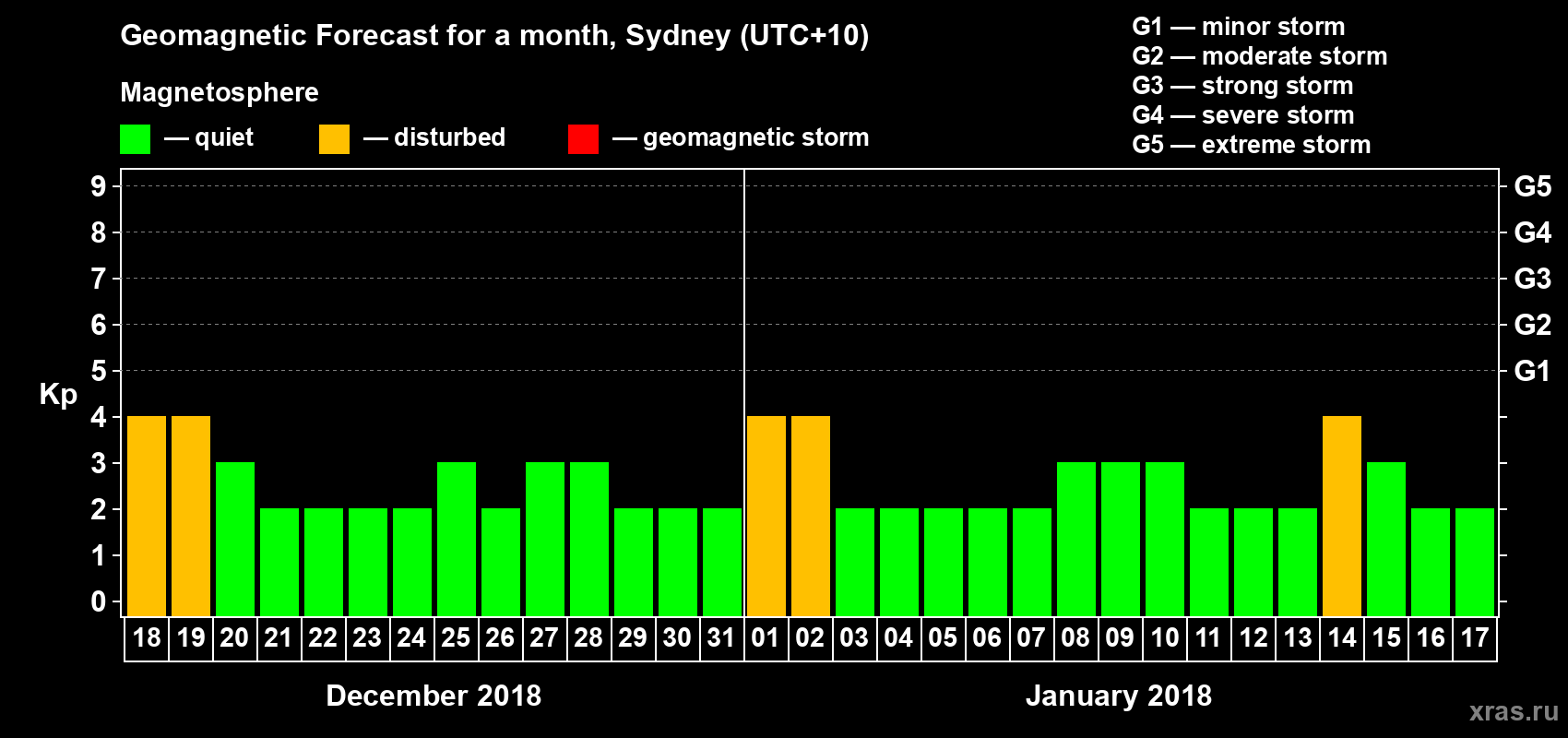The height and width of the screenshot is (738, 1568).
Task: Click the orange bar above date 19
Action: 191,517
